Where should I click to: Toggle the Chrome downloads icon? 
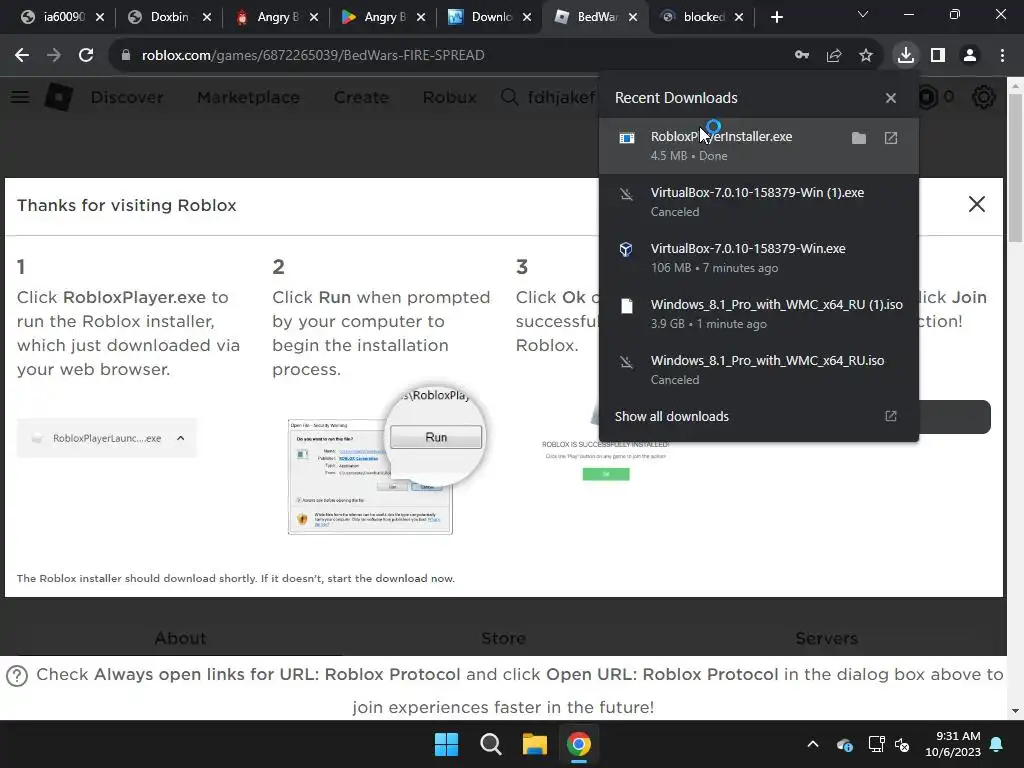[x=906, y=56]
